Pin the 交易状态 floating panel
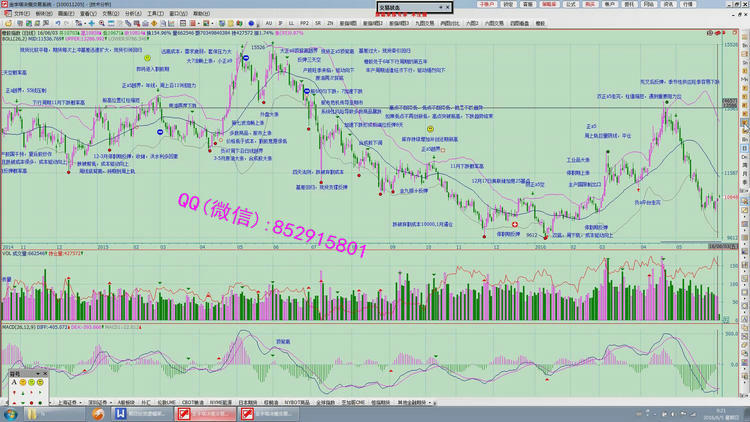This screenshot has width=750, height=422. pos(441,6)
